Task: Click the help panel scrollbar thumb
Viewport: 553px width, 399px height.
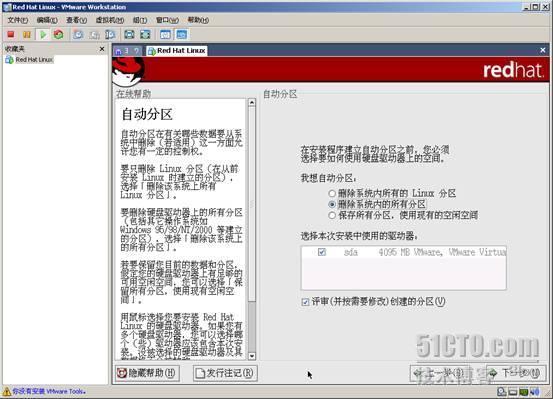Action: 252,204
